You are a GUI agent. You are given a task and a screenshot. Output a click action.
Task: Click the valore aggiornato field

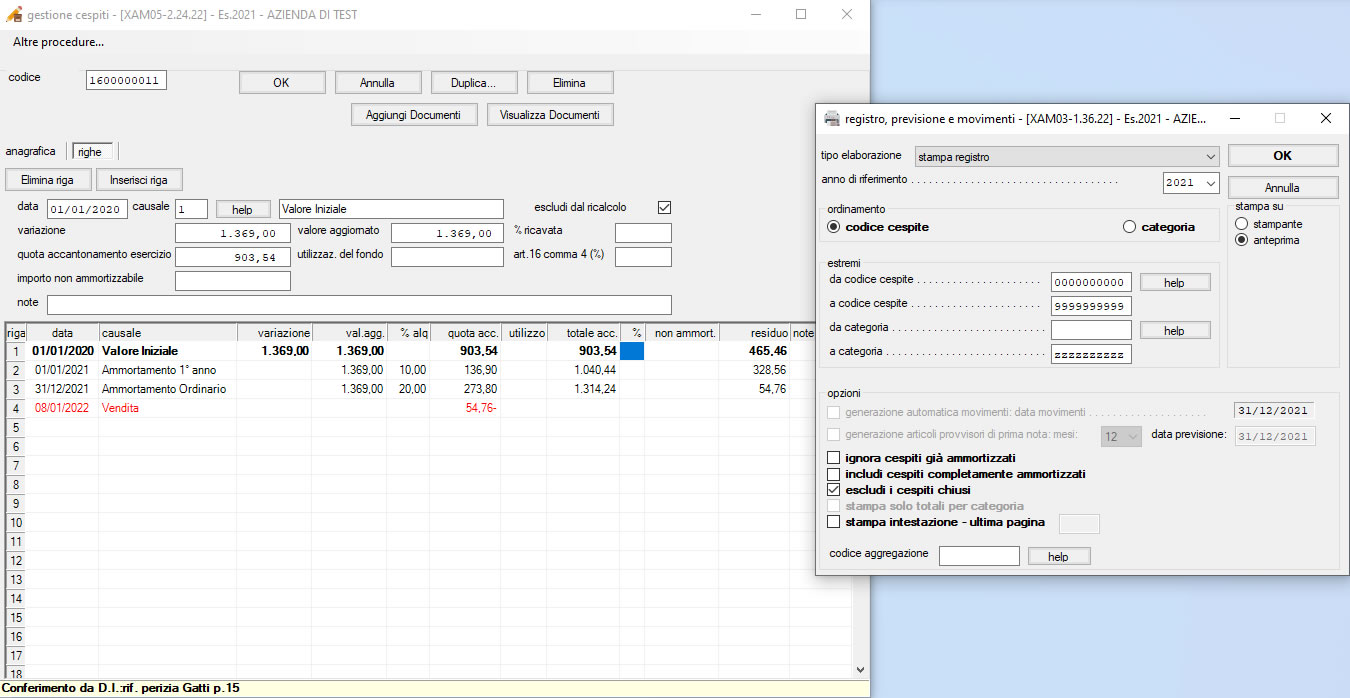(x=447, y=233)
